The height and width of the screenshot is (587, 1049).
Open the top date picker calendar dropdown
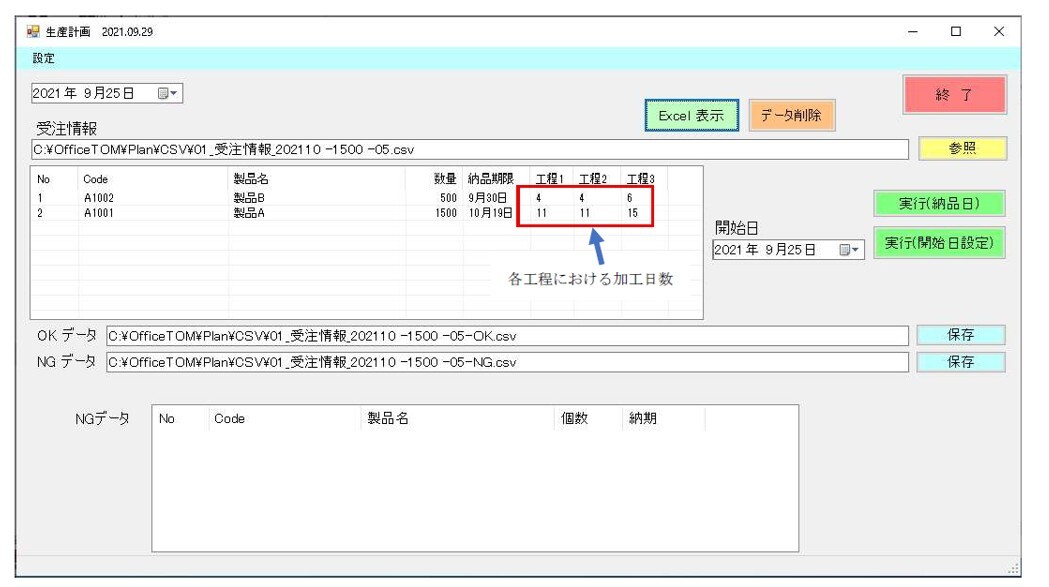coord(167,93)
